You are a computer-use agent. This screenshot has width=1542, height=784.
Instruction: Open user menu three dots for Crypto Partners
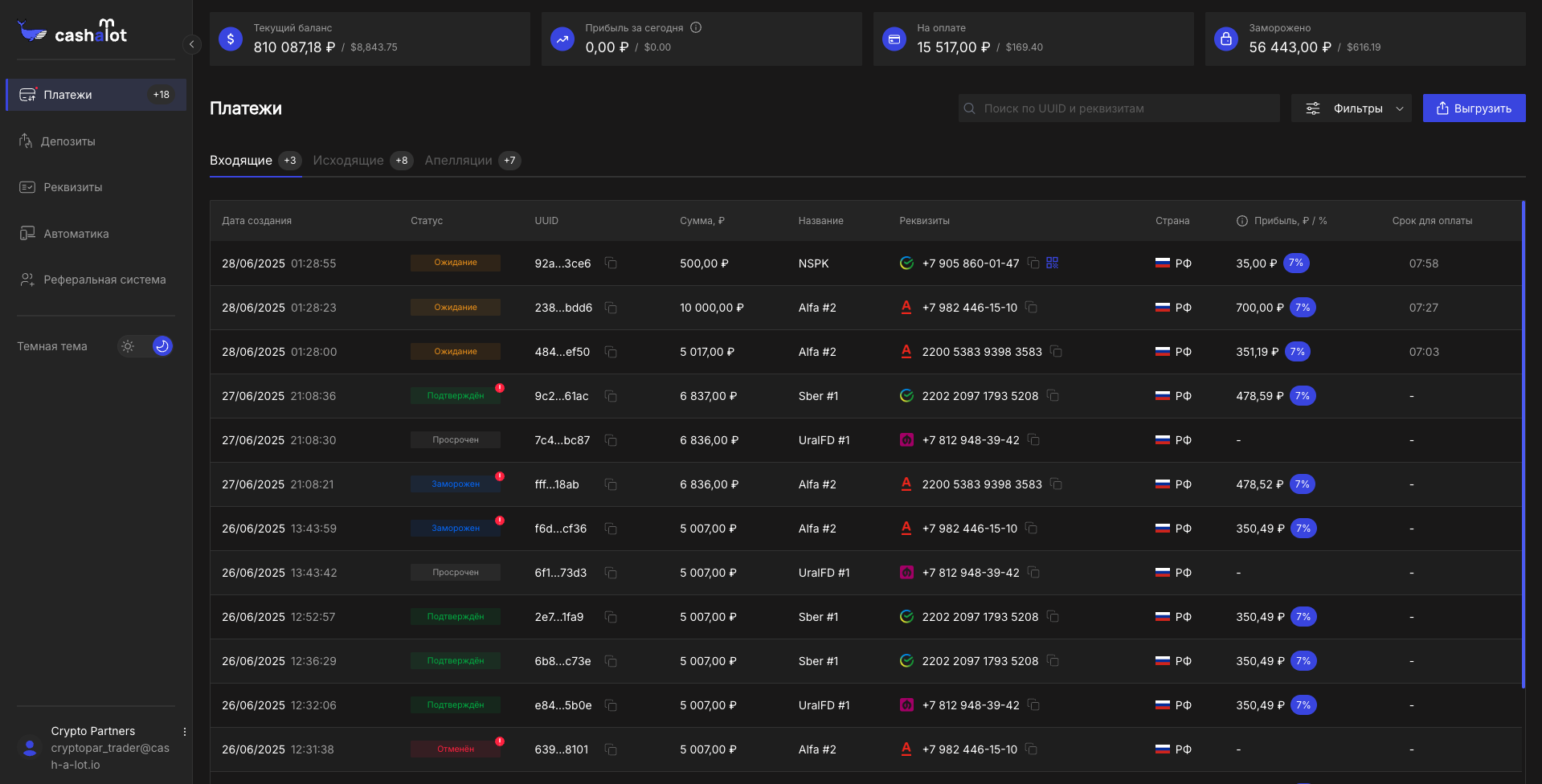tap(185, 732)
